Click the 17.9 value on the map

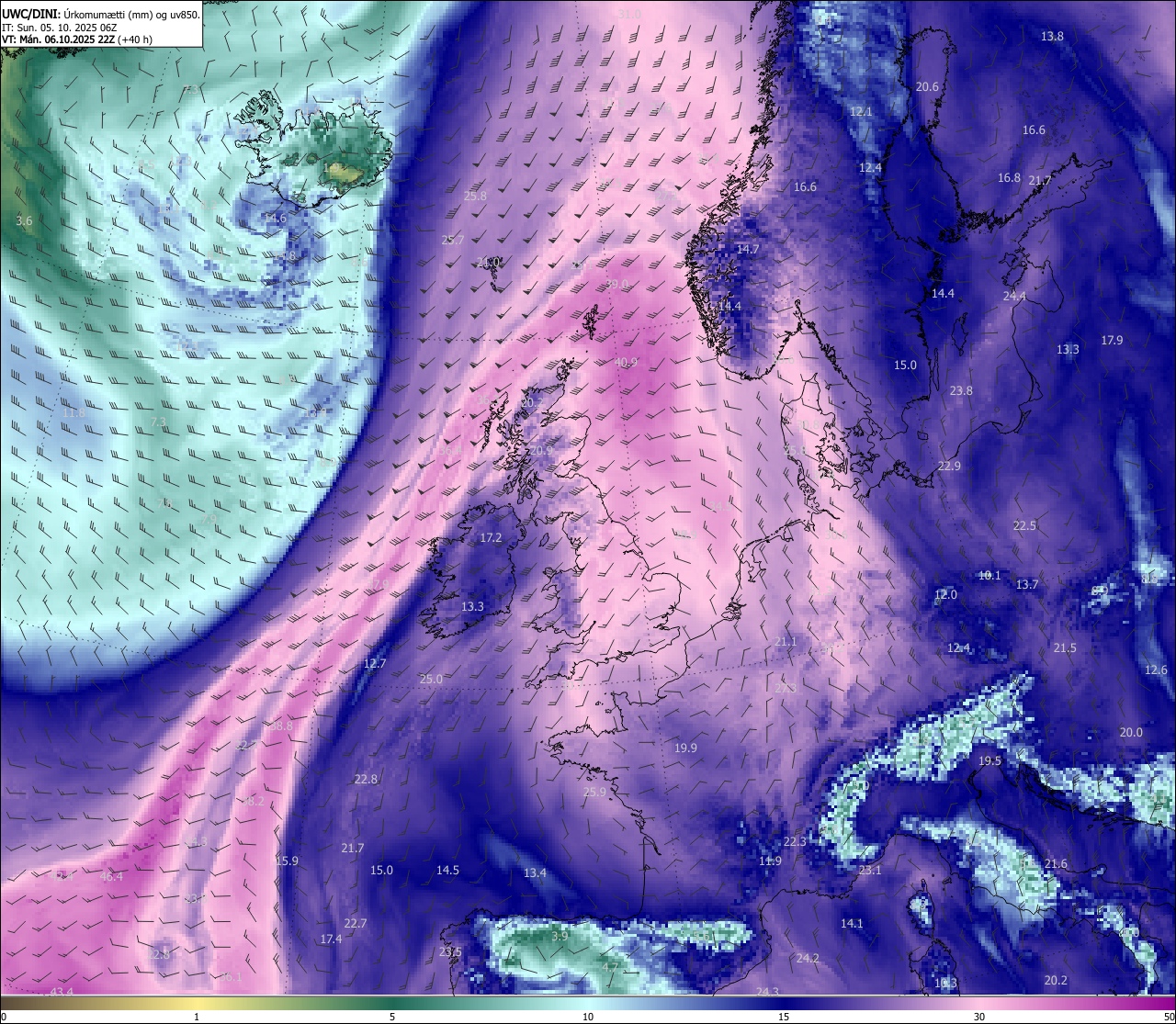click(1112, 340)
